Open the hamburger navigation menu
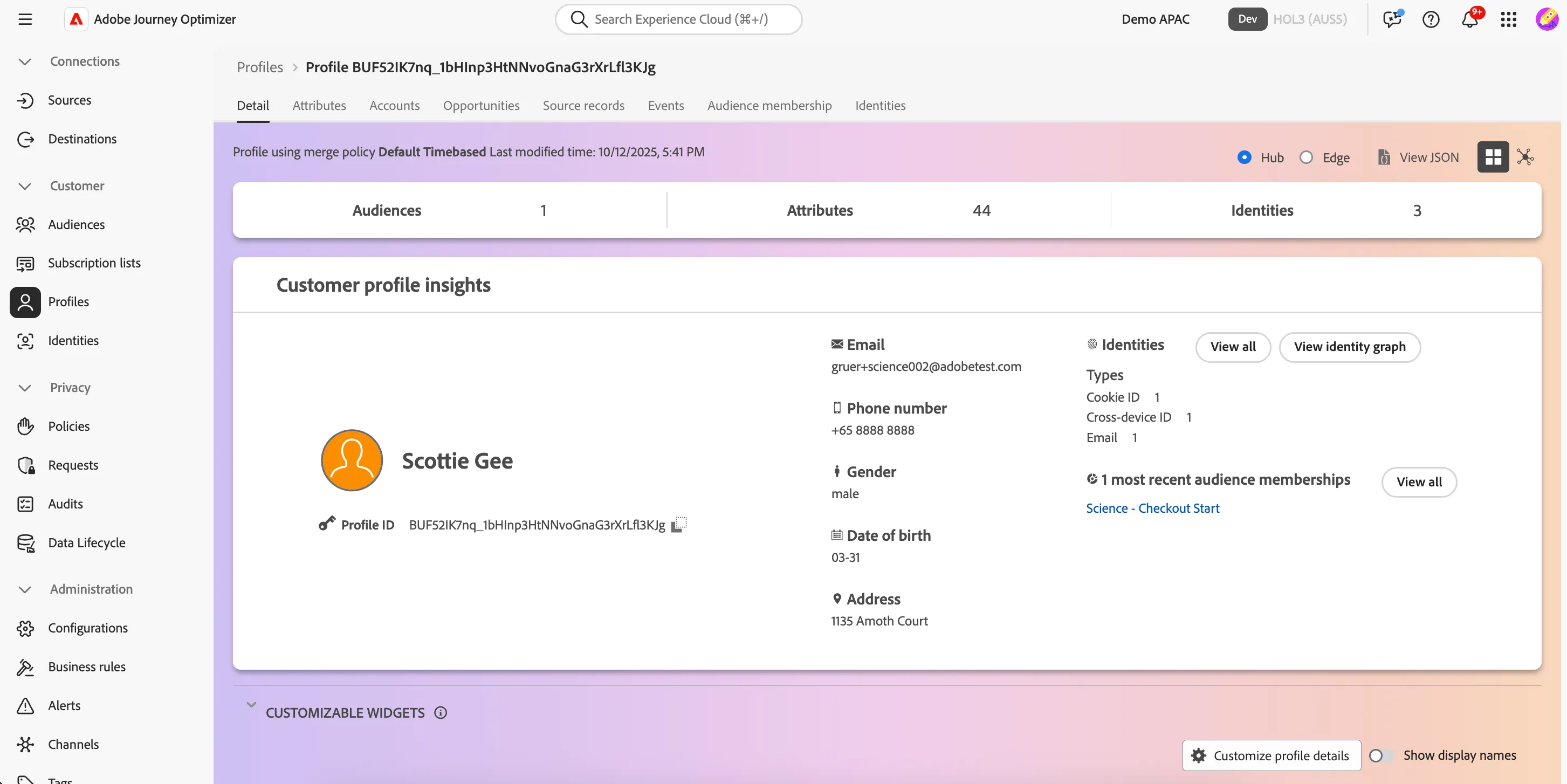The width and height of the screenshot is (1567, 784). (x=25, y=19)
